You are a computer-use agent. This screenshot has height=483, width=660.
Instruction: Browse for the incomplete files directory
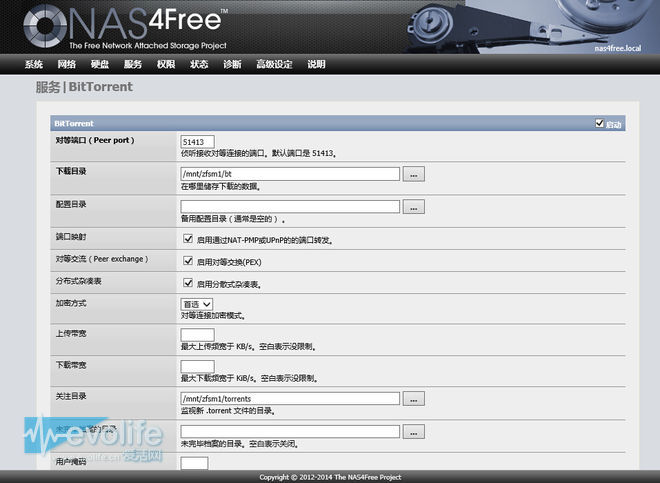(x=413, y=432)
